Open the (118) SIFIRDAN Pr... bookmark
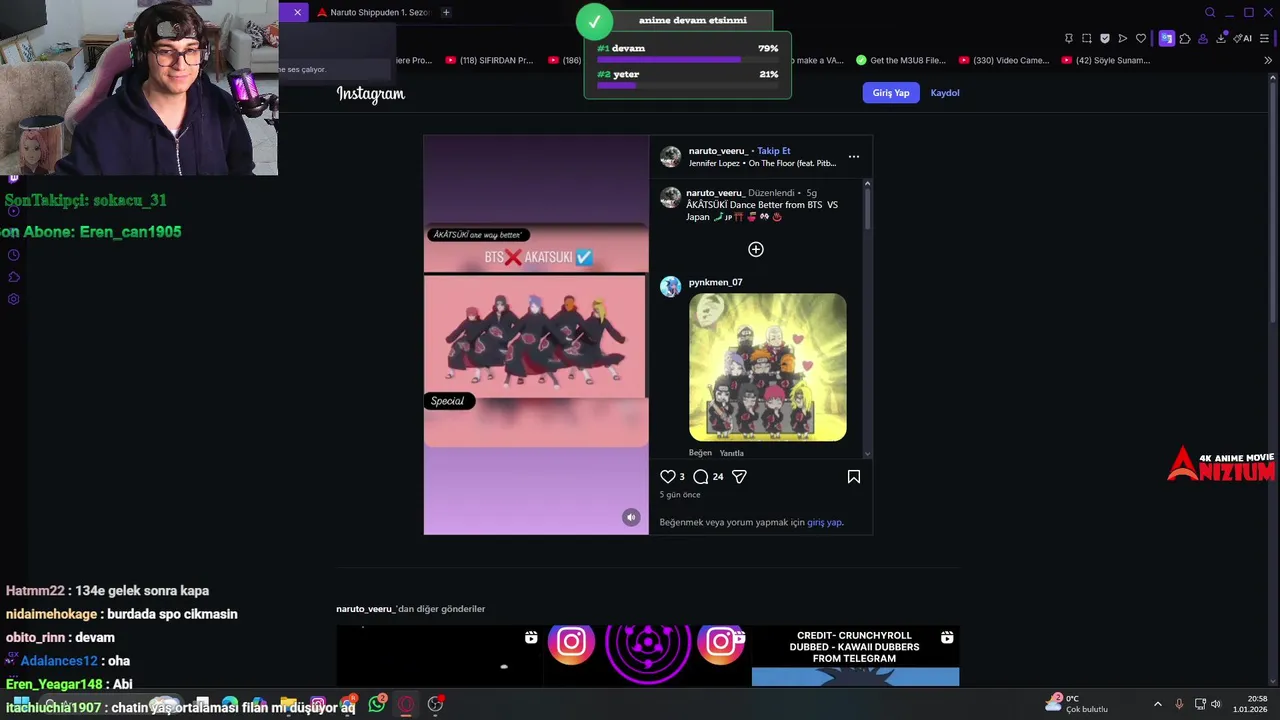The height and width of the screenshot is (720, 1280). [x=489, y=61]
